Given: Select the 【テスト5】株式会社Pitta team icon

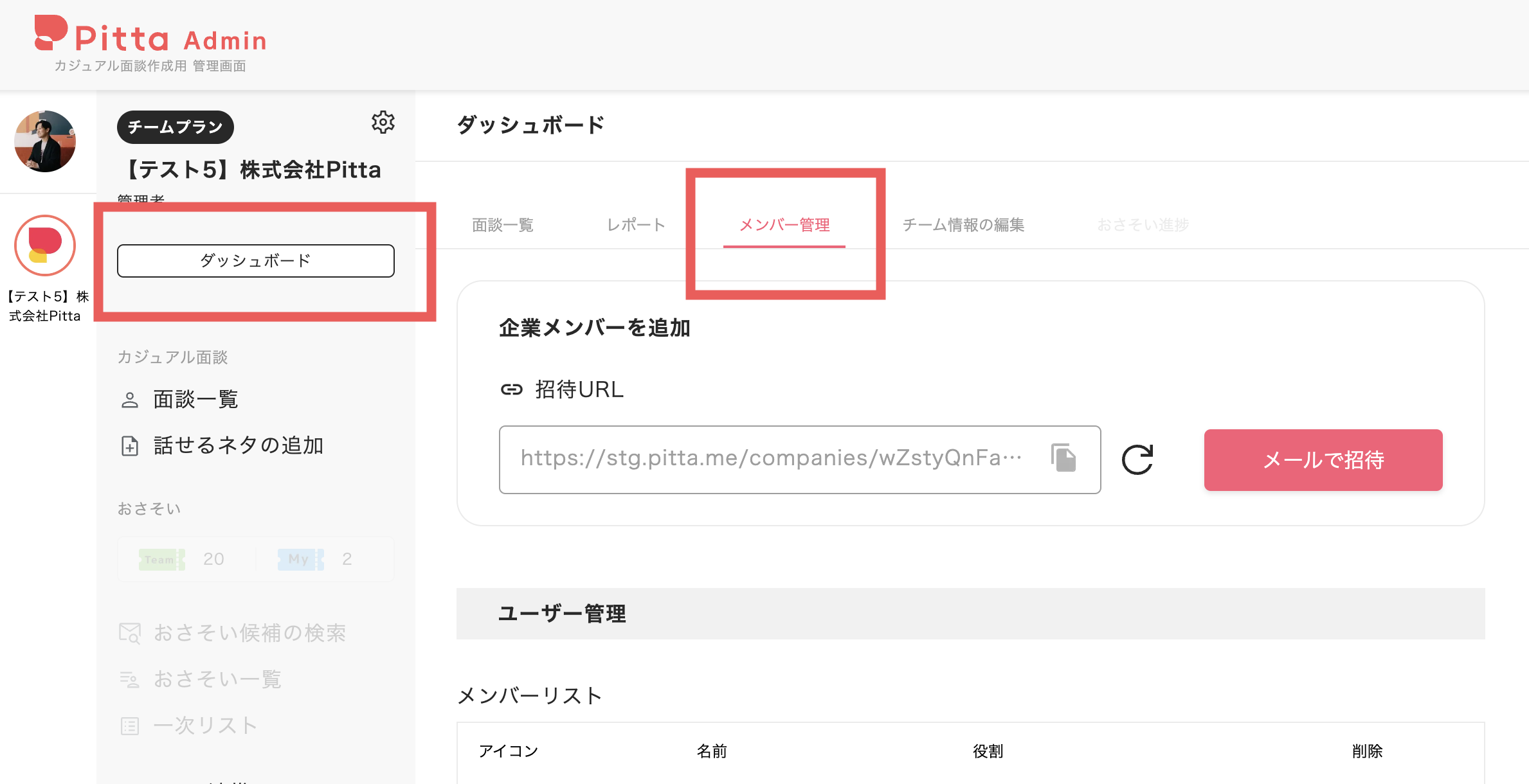Looking at the screenshot, I should 45,245.
